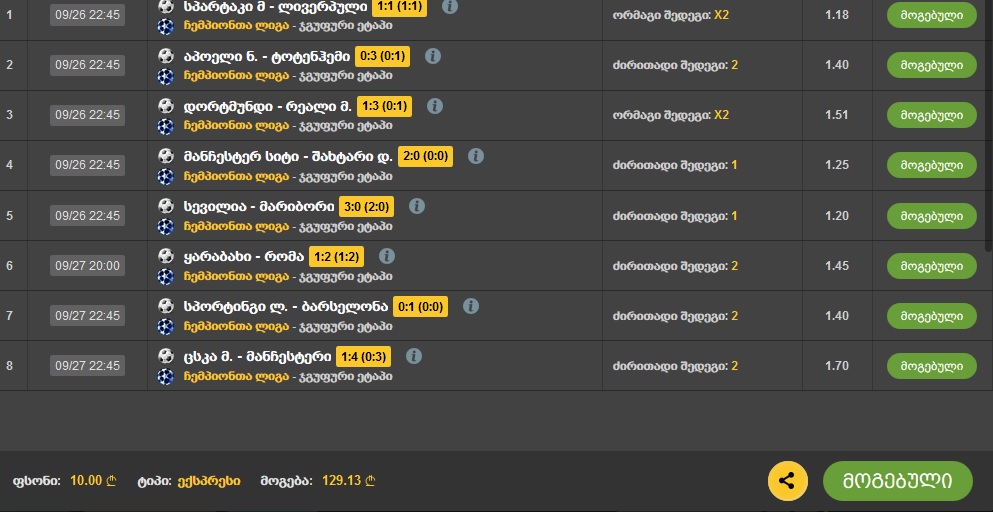Open ჩემპიონთა ლიგა link under დორტმუნდი match
Screen dimensions: 993x512
236,125
